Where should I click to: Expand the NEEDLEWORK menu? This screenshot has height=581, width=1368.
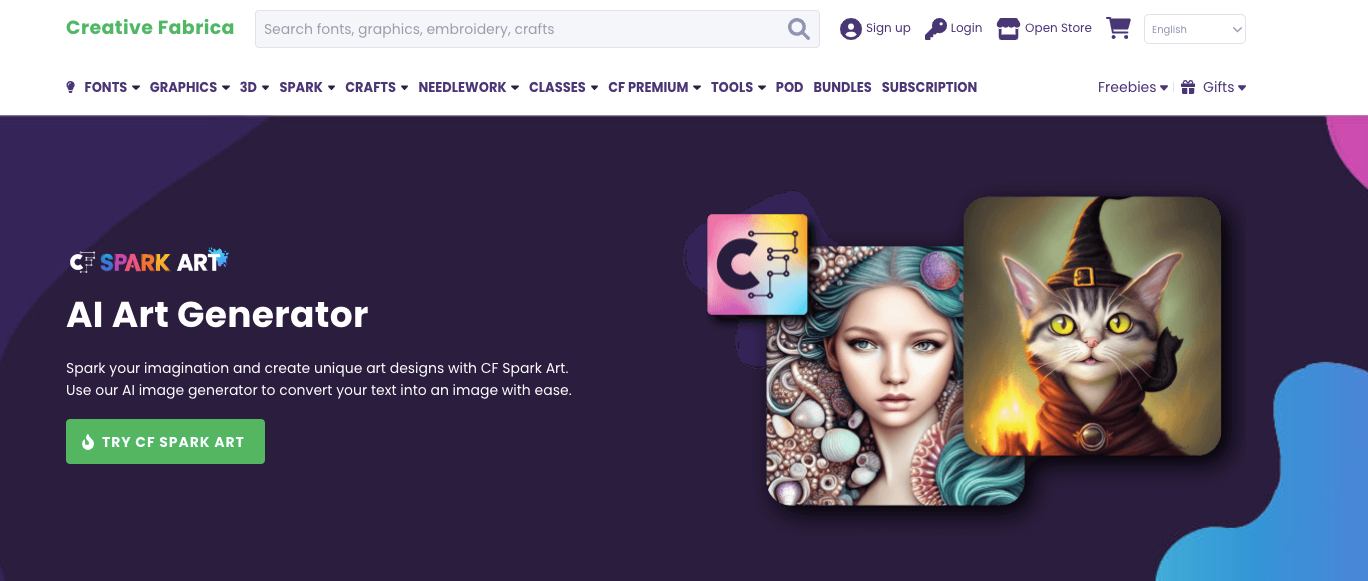click(469, 87)
